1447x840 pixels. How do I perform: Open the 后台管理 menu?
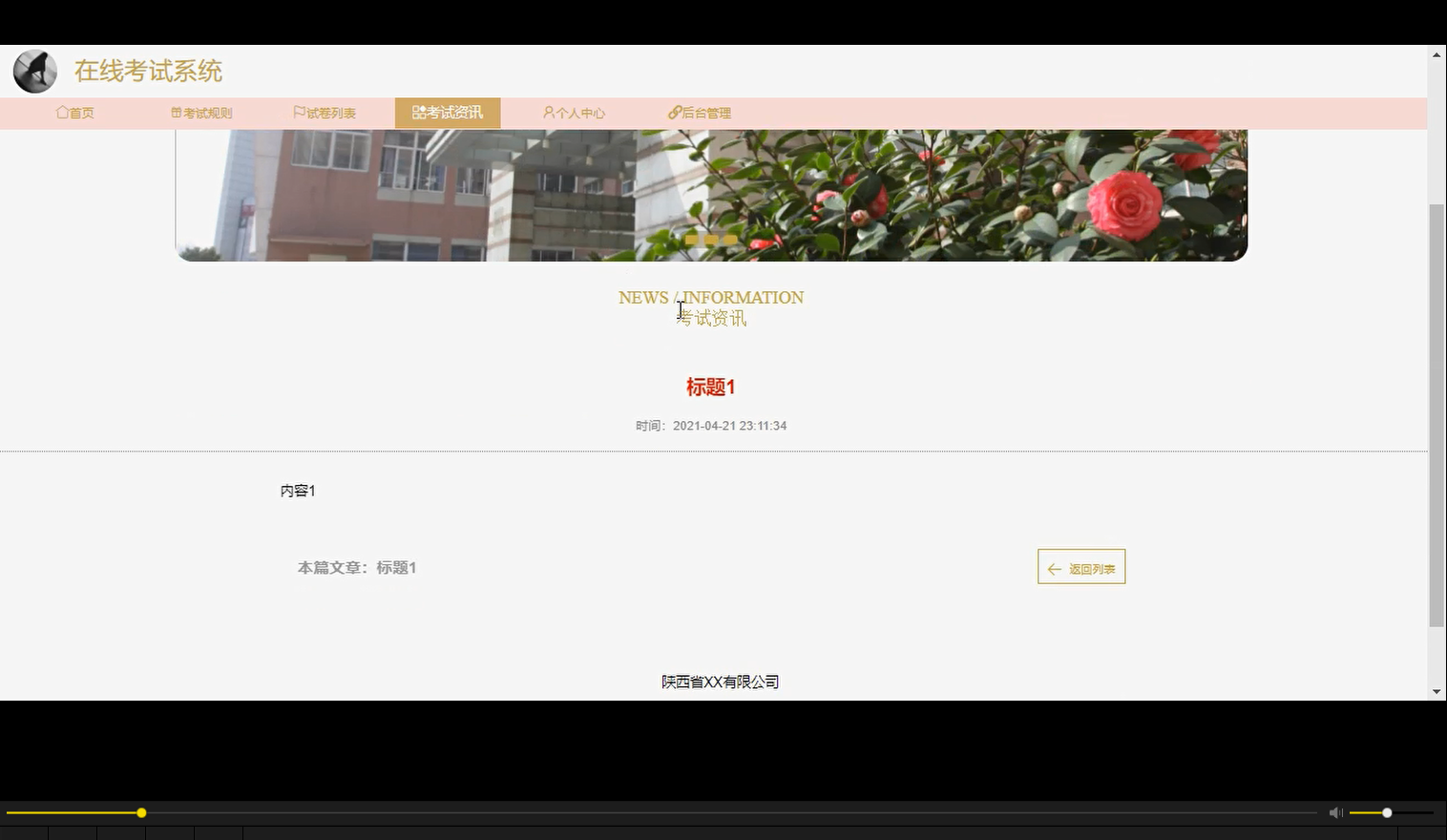pos(700,112)
